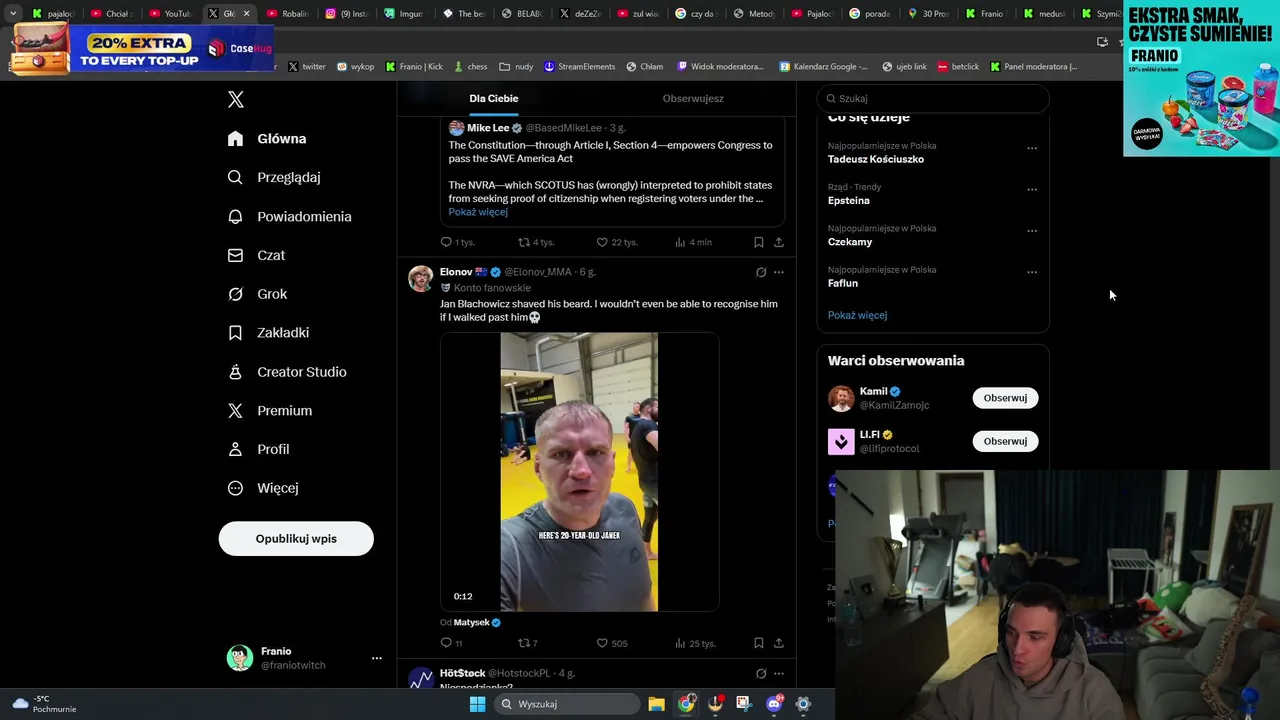Follow Kamil with Obserwuj button
The width and height of the screenshot is (1280, 720).
click(x=1005, y=398)
